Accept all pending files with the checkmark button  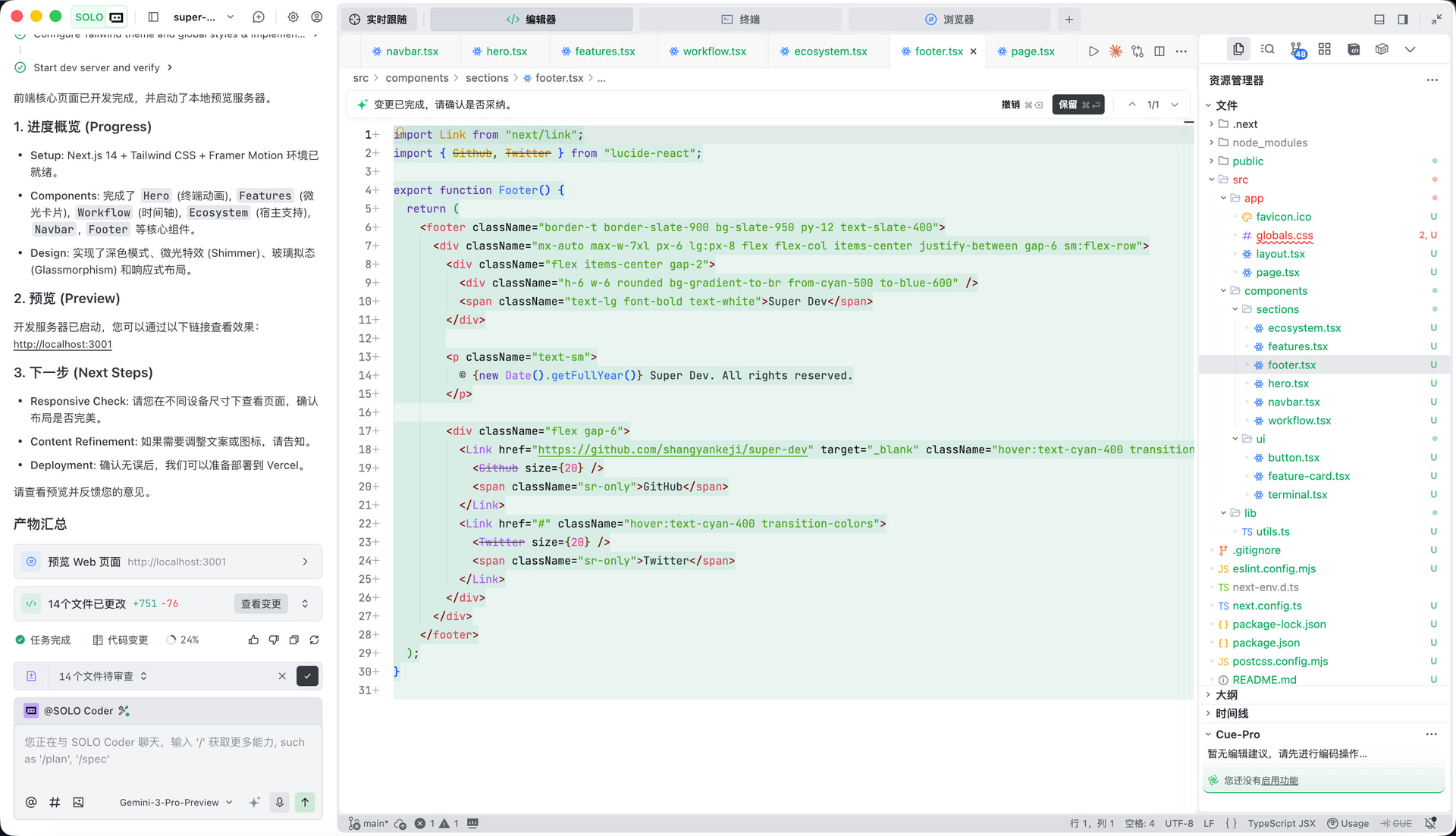[307, 676]
